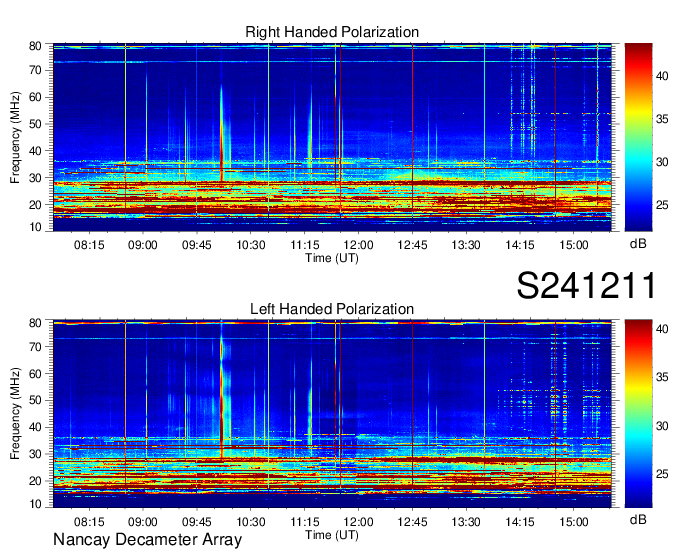Click the 25 dB mark on upper colorbar
Screen dimensions: 680x552
point(662,205)
